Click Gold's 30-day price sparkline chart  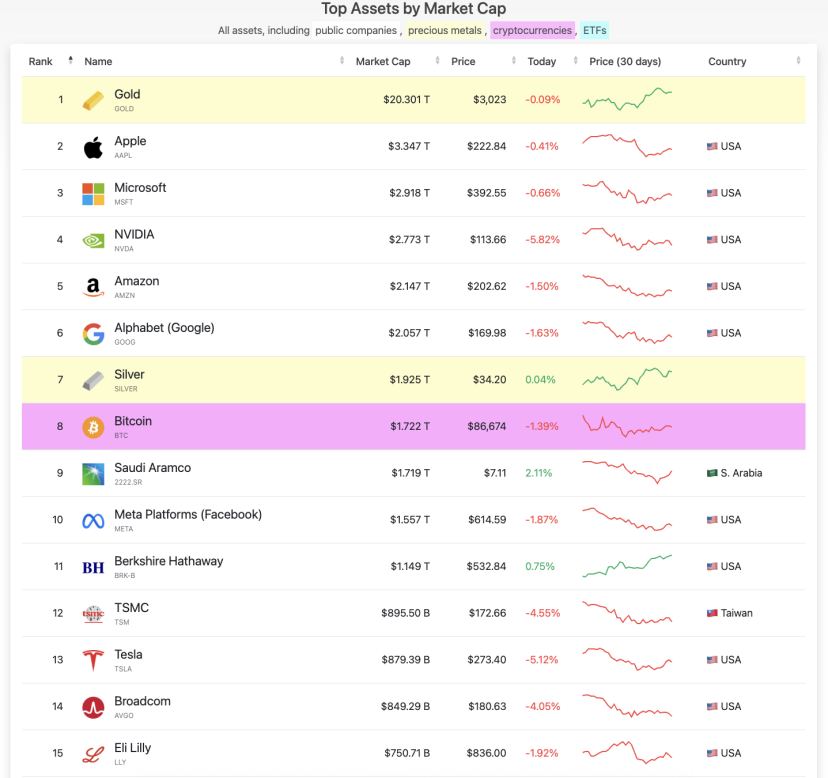click(627, 100)
